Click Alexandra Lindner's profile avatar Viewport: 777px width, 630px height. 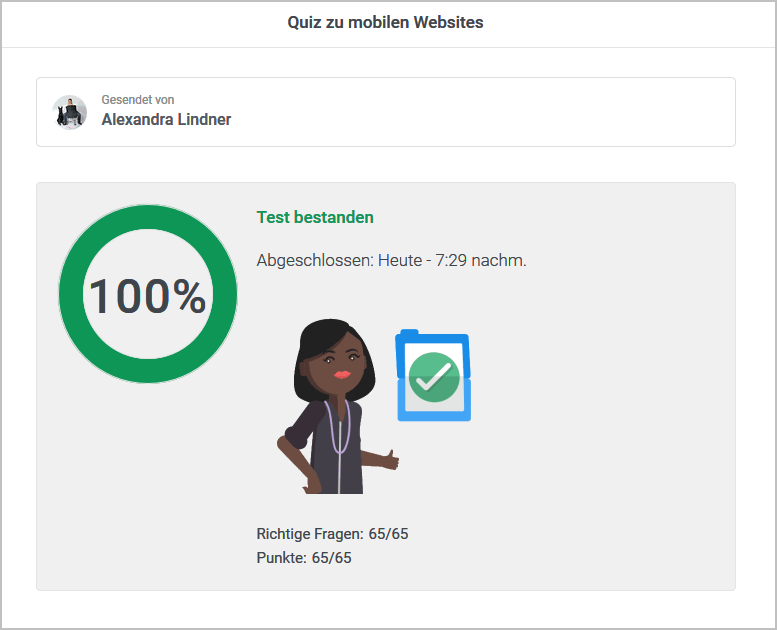point(69,112)
